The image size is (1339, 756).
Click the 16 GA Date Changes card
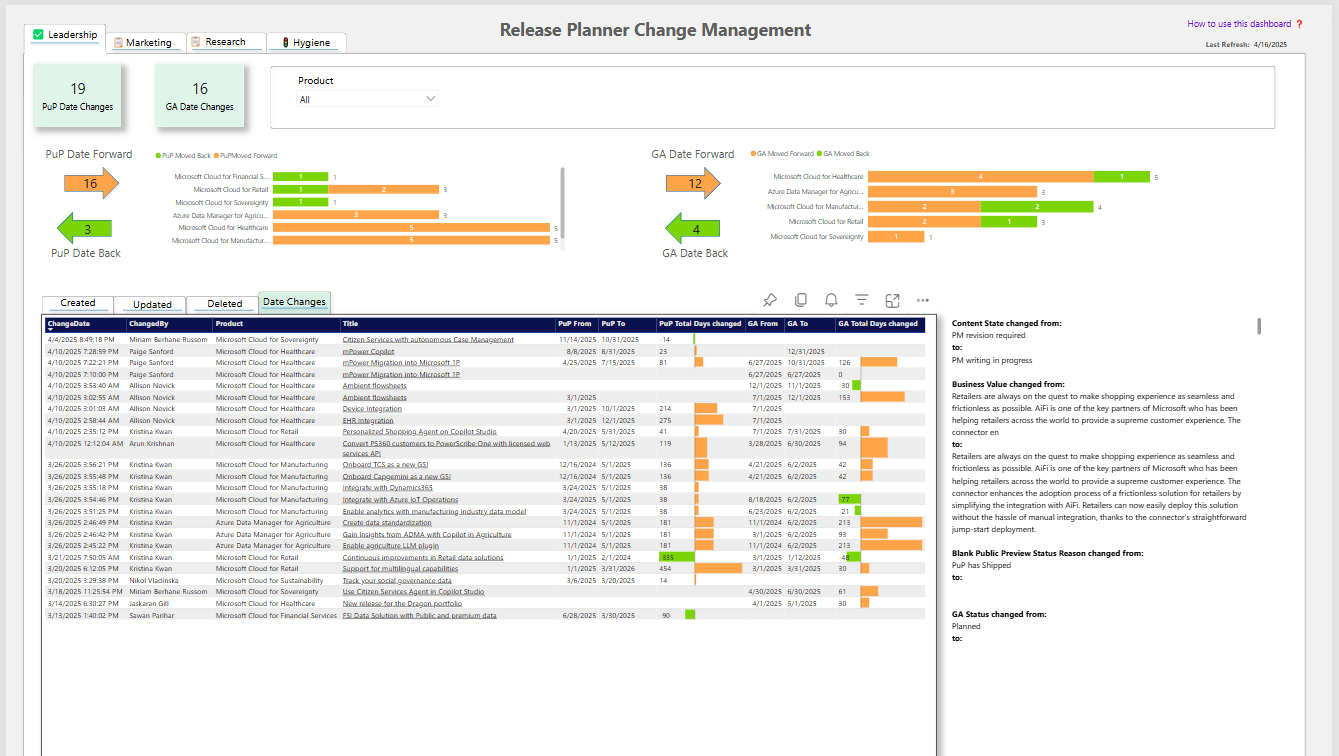pos(199,96)
